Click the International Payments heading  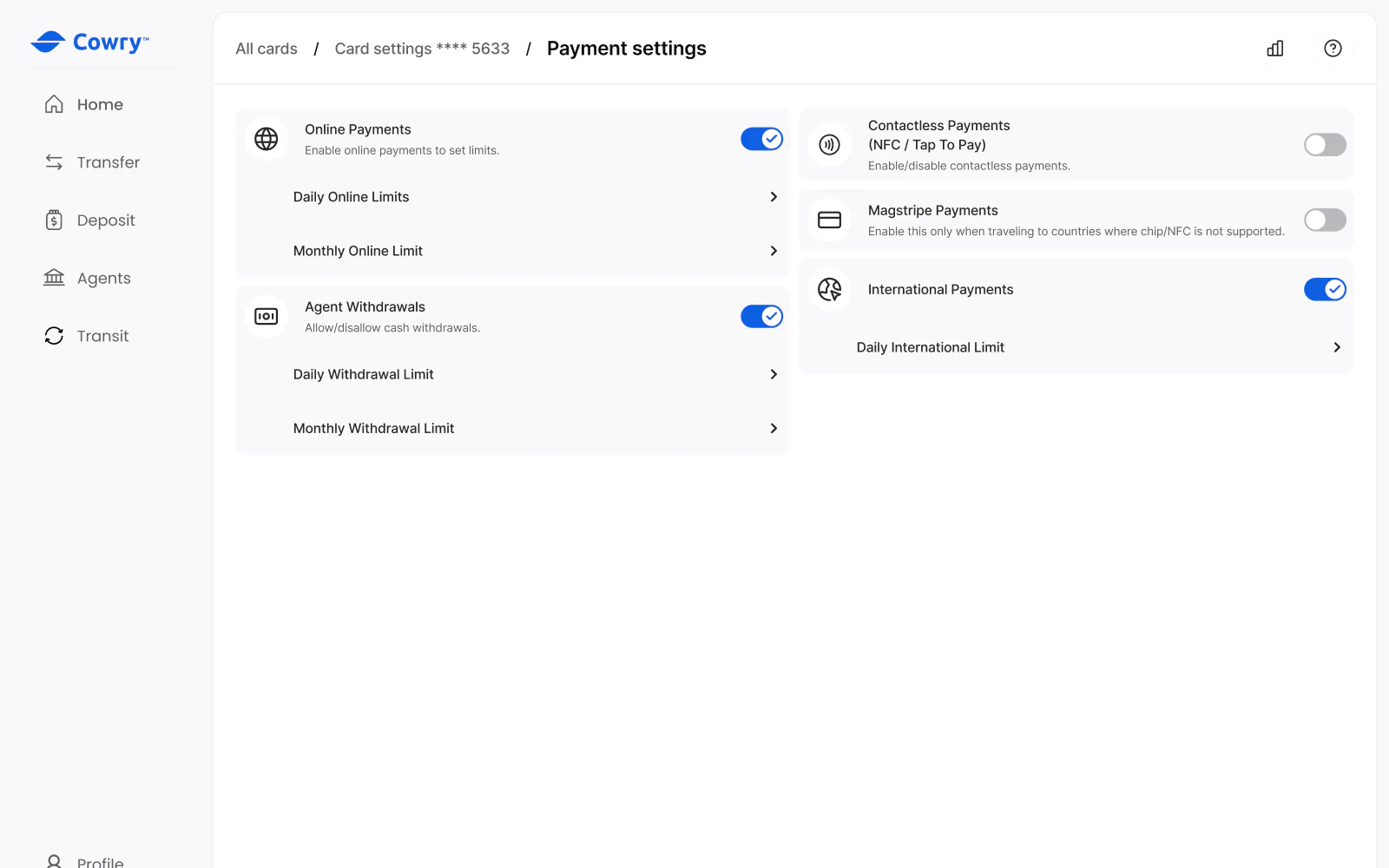[x=940, y=289]
